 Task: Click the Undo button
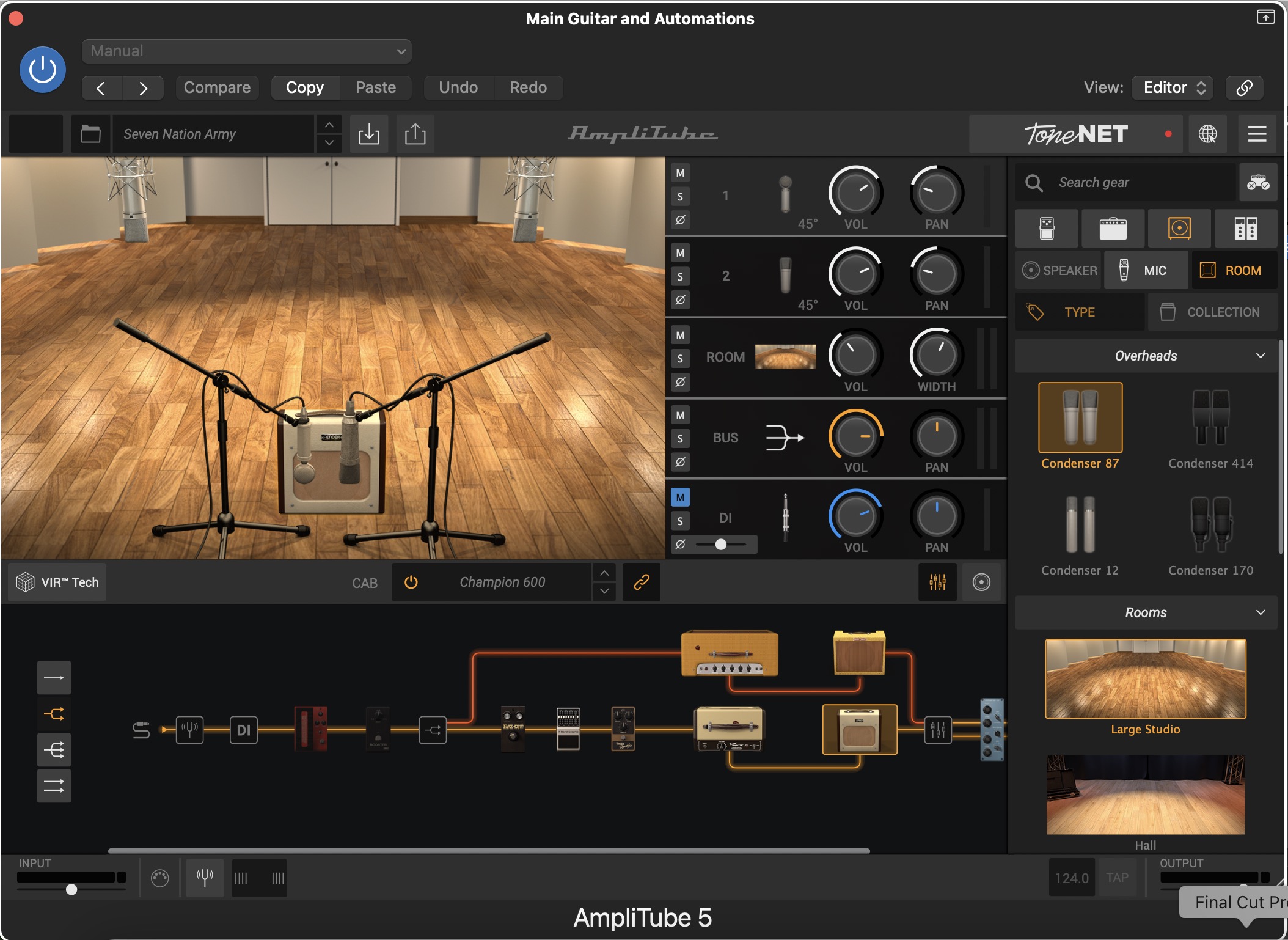coord(458,87)
